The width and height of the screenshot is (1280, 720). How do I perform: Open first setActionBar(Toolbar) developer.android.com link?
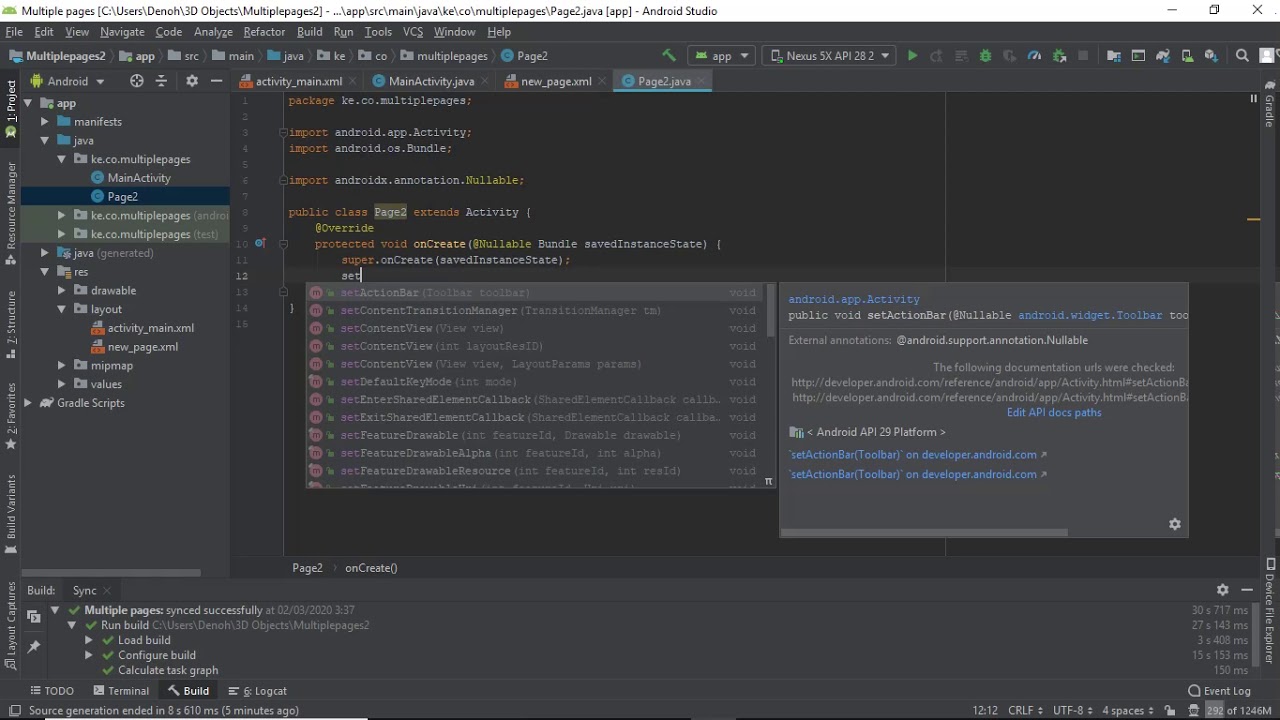[918, 454]
